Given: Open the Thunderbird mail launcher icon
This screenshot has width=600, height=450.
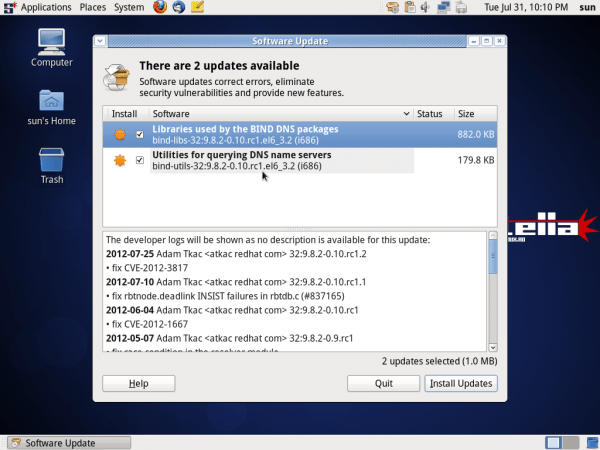Looking at the screenshot, I should point(178,7).
